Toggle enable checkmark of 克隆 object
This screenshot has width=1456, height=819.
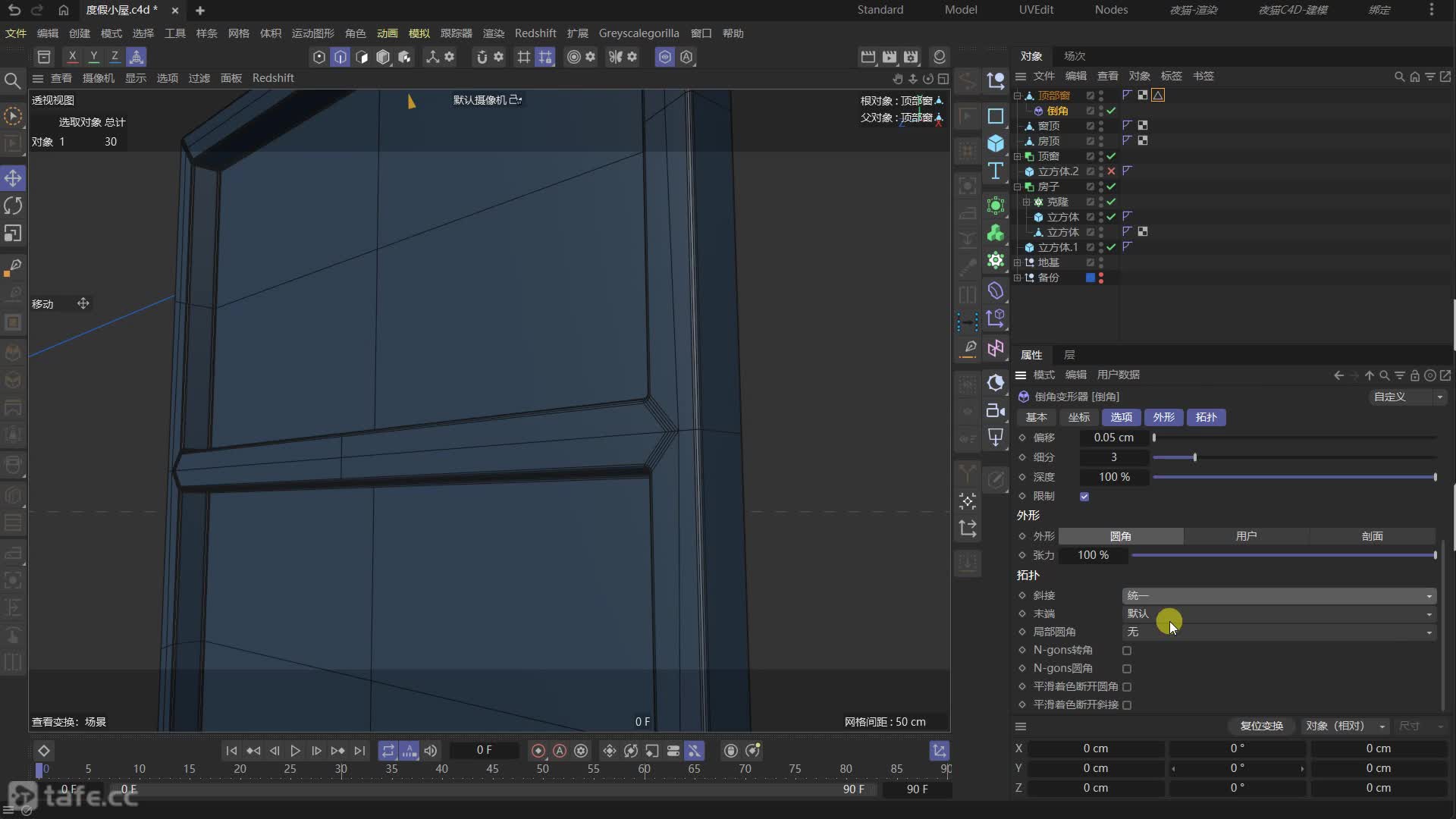tap(1111, 202)
